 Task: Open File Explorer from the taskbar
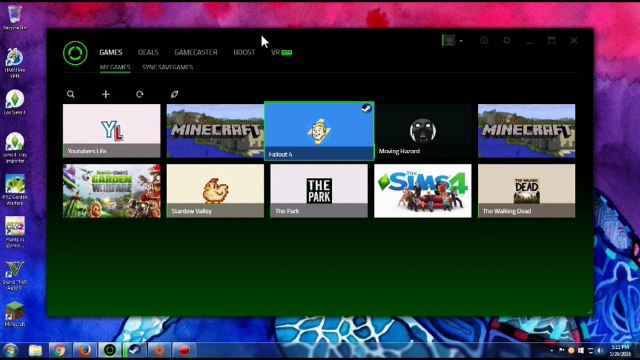35,351
